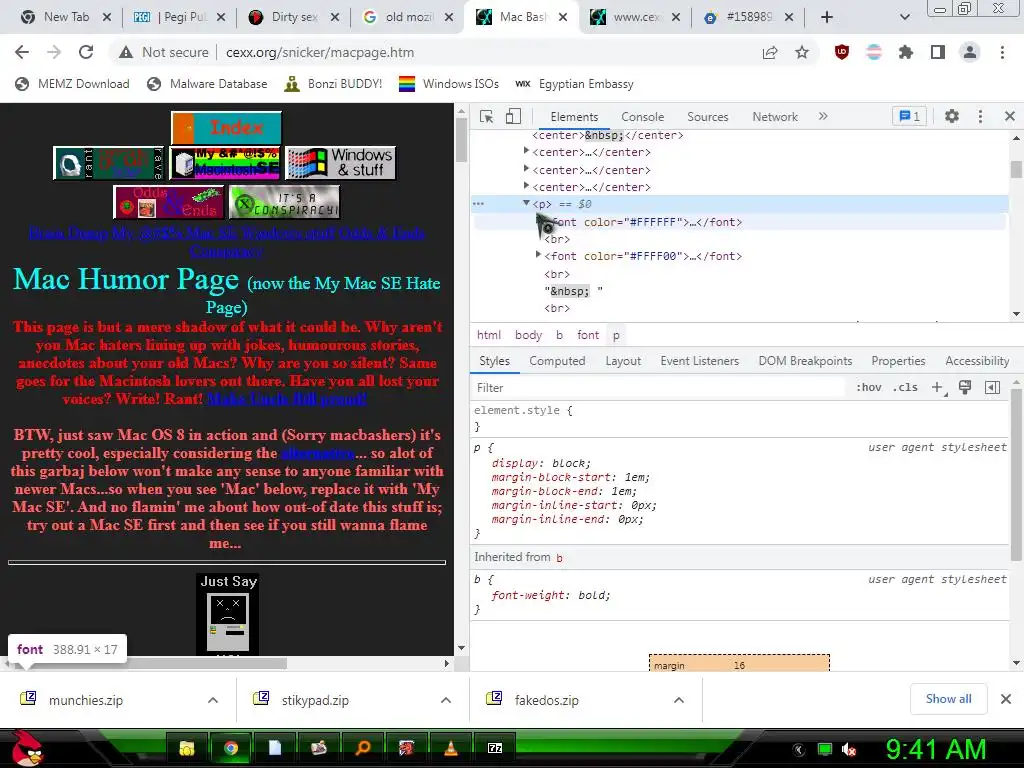Open the Computed styles pane
Screen dimensions: 1024x768
(x=557, y=360)
